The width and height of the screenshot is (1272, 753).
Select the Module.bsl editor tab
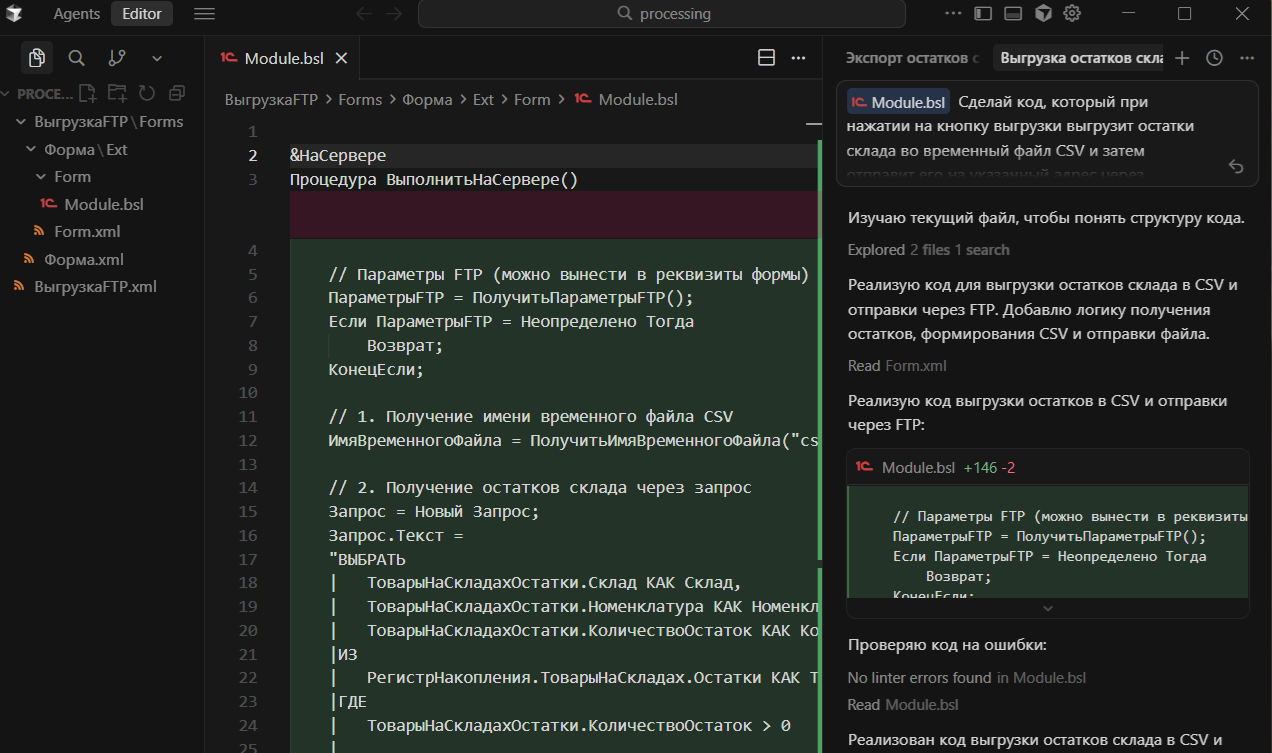(x=283, y=58)
